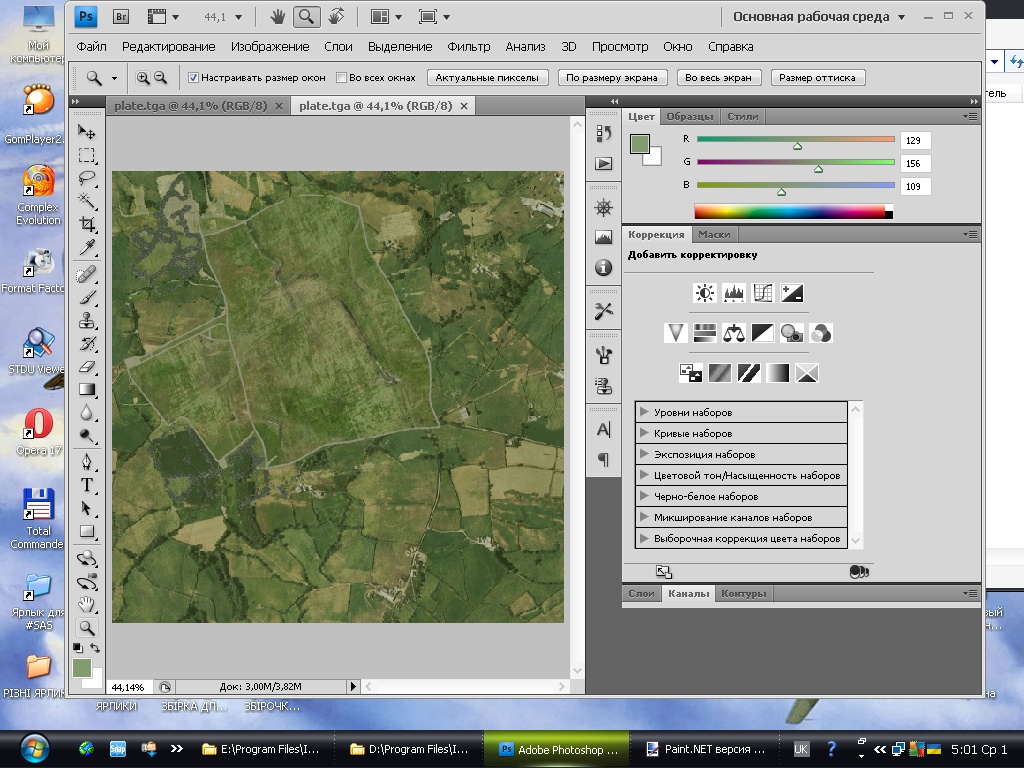Swap foreground and background colors
This screenshot has height=768, width=1024.
(95, 648)
